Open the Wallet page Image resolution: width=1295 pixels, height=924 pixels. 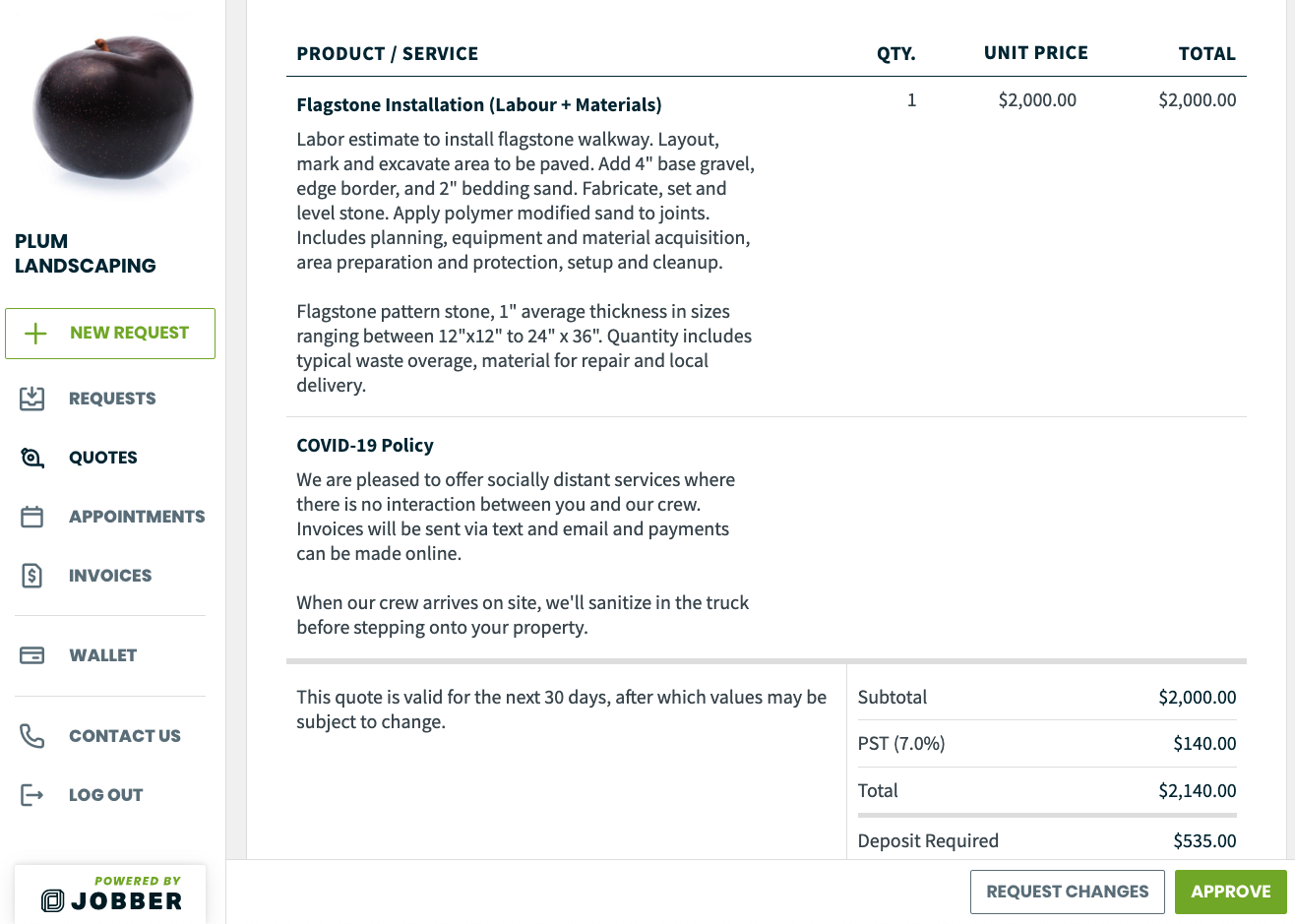coord(102,655)
